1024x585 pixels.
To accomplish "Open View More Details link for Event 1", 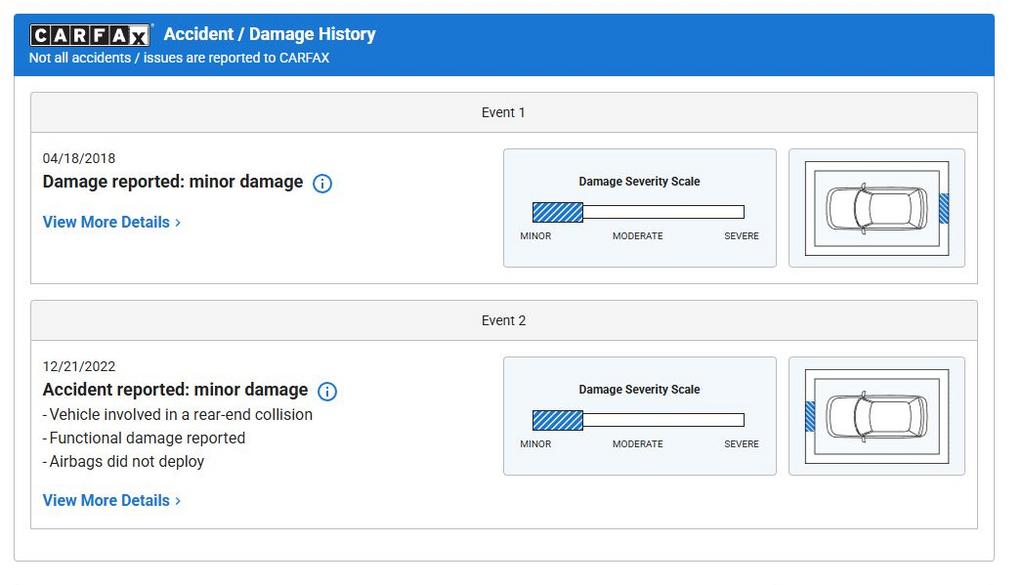I will tap(106, 222).
